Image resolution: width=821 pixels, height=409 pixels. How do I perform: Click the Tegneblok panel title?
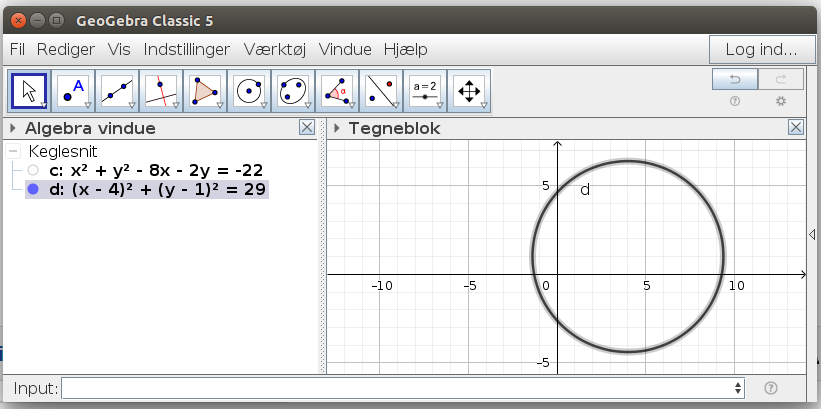coord(394,128)
